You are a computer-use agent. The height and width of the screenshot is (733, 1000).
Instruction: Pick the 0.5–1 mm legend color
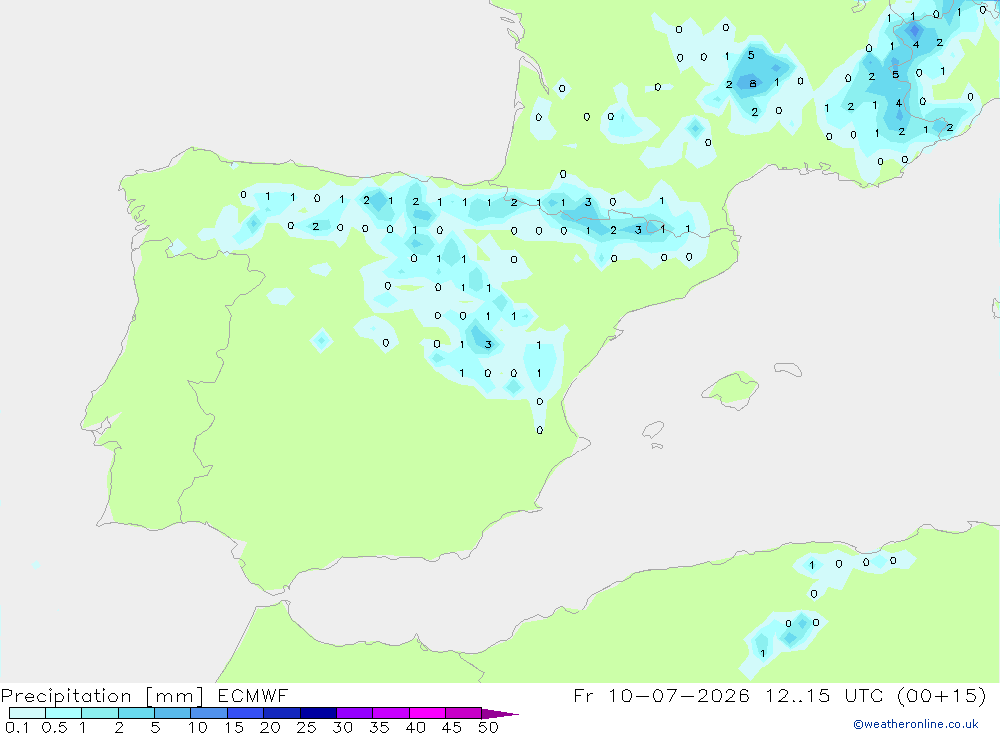click(x=63, y=713)
